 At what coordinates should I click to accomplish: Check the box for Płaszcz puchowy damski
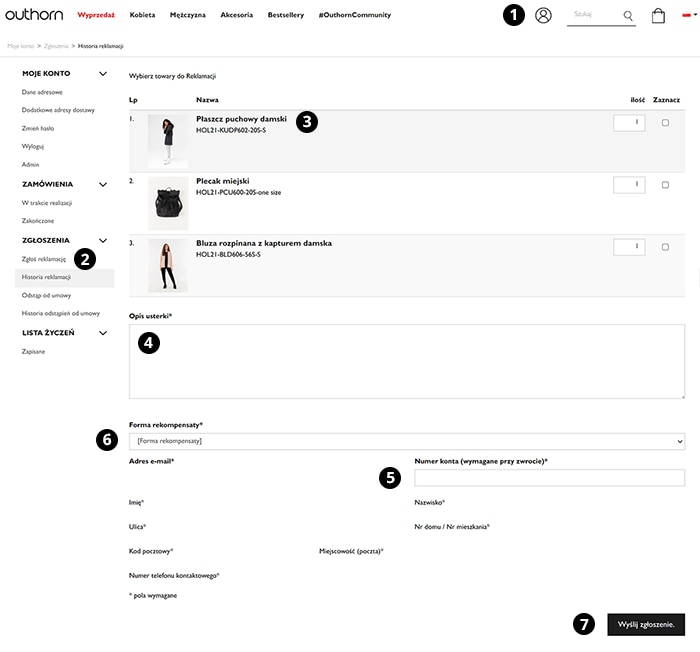665,122
